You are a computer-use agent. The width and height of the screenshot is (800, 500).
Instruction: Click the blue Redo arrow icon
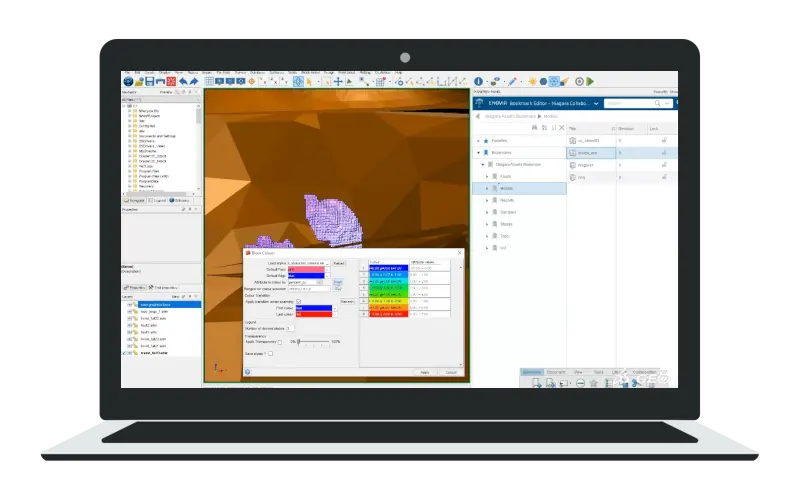194,82
